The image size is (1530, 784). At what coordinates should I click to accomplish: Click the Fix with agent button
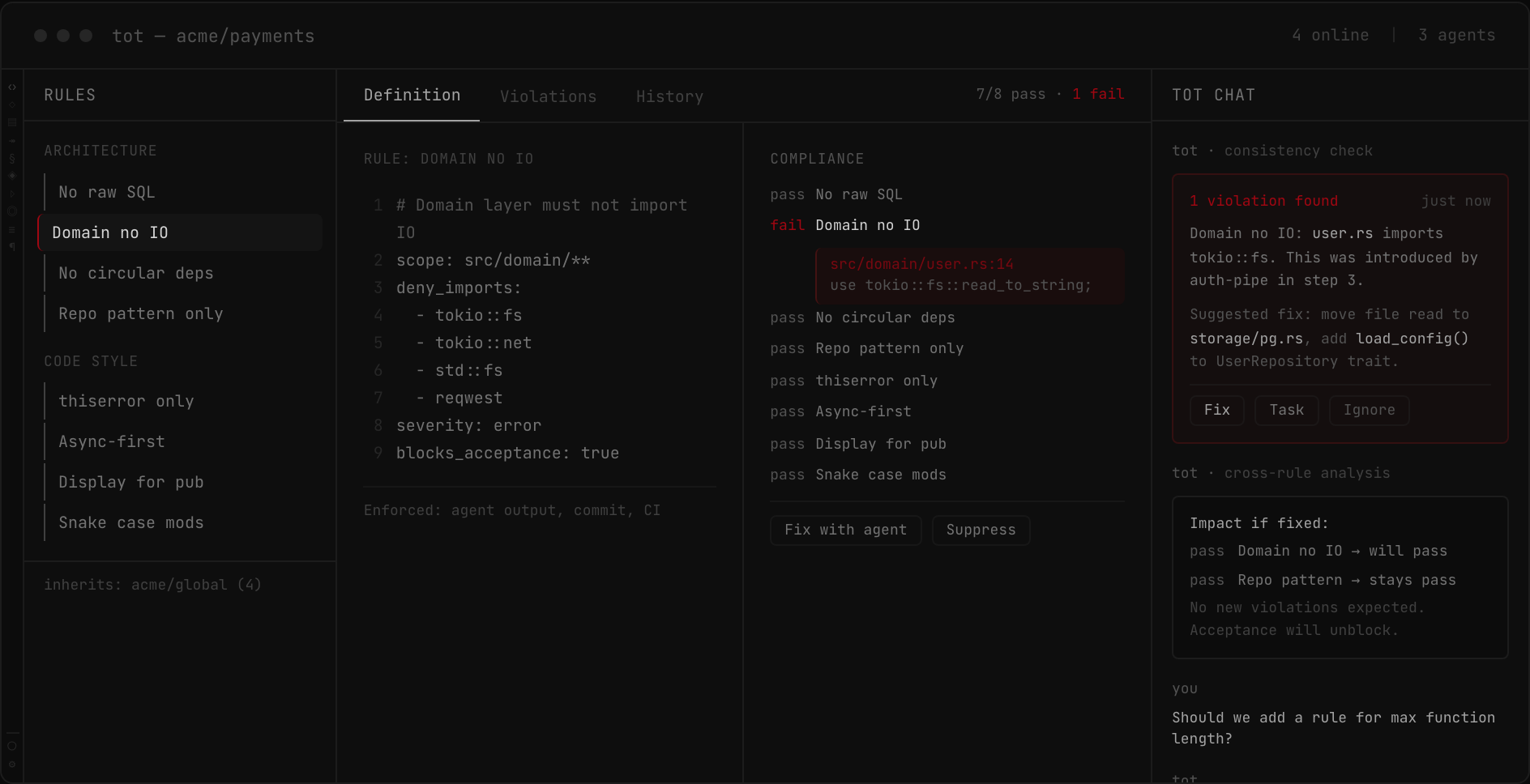[x=845, y=530]
